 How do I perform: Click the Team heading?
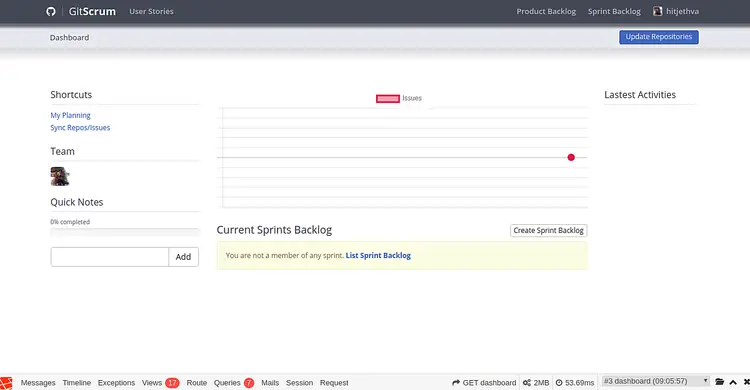click(x=62, y=151)
